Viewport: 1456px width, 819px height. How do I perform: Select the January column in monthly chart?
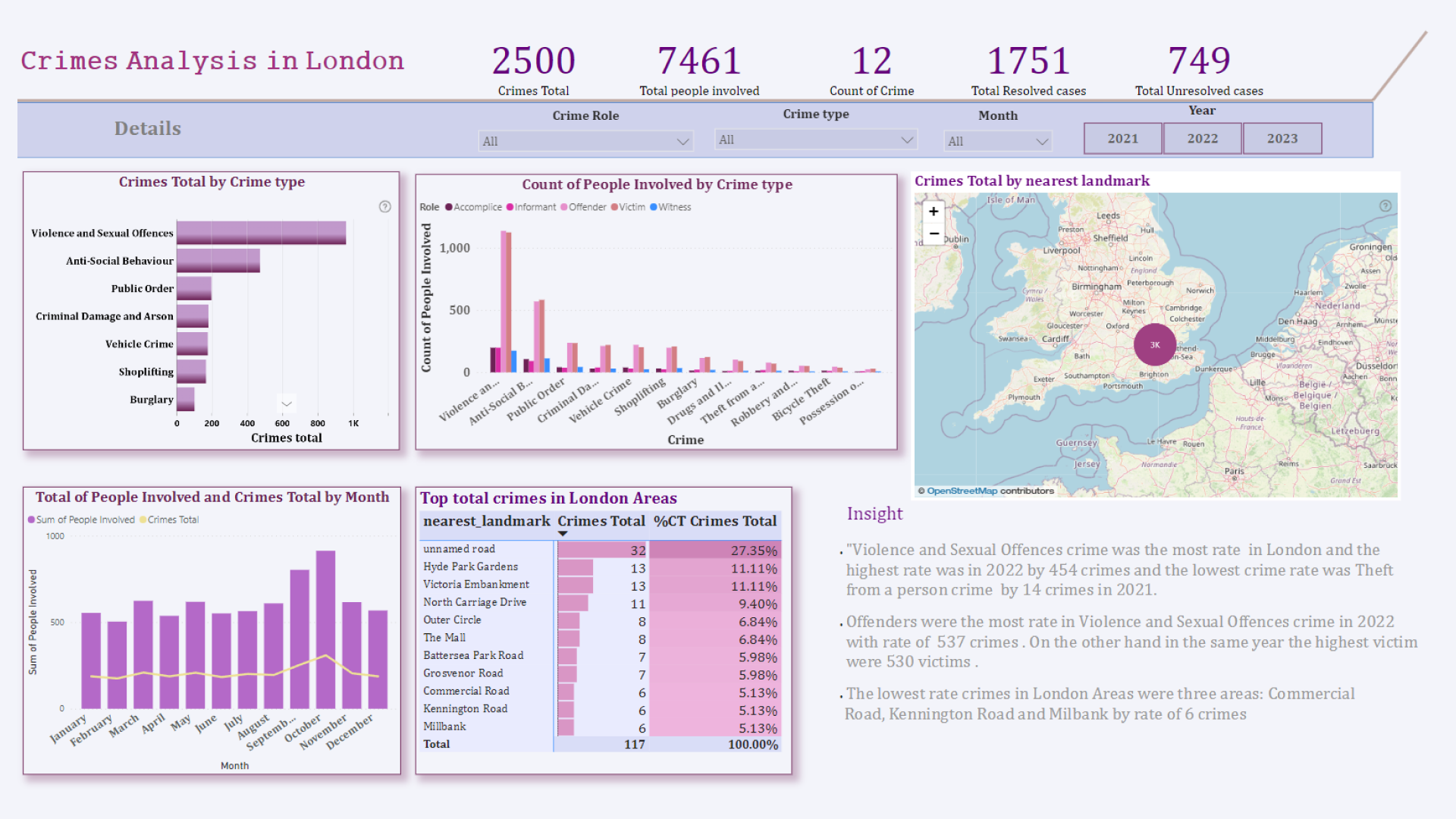pos(91,661)
